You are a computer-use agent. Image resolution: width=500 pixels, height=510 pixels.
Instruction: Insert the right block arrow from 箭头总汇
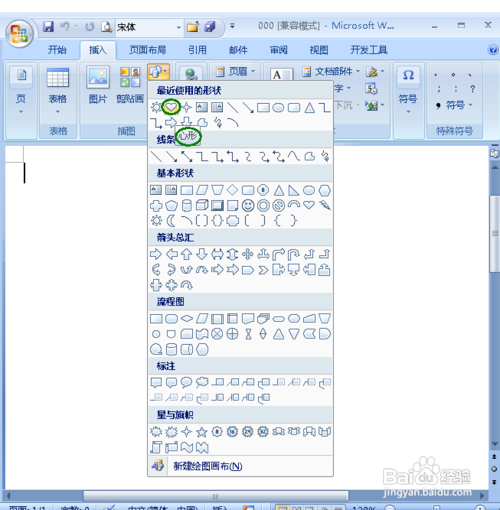[x=156, y=254]
